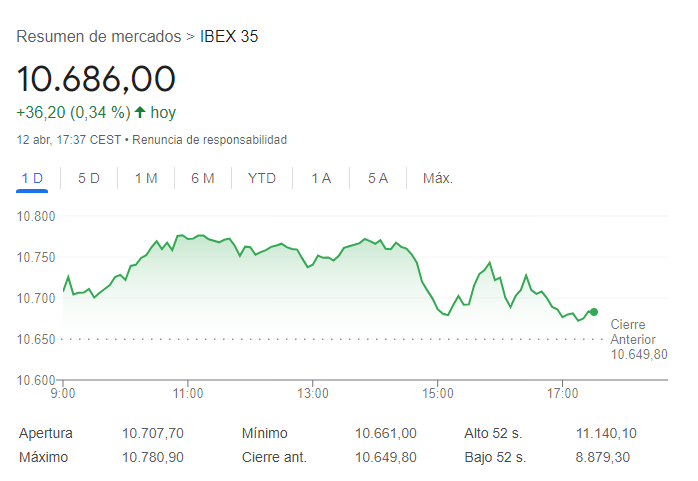Click the Apertura value 10.707,70
Screen dimensions: 698x481
(x=153, y=433)
